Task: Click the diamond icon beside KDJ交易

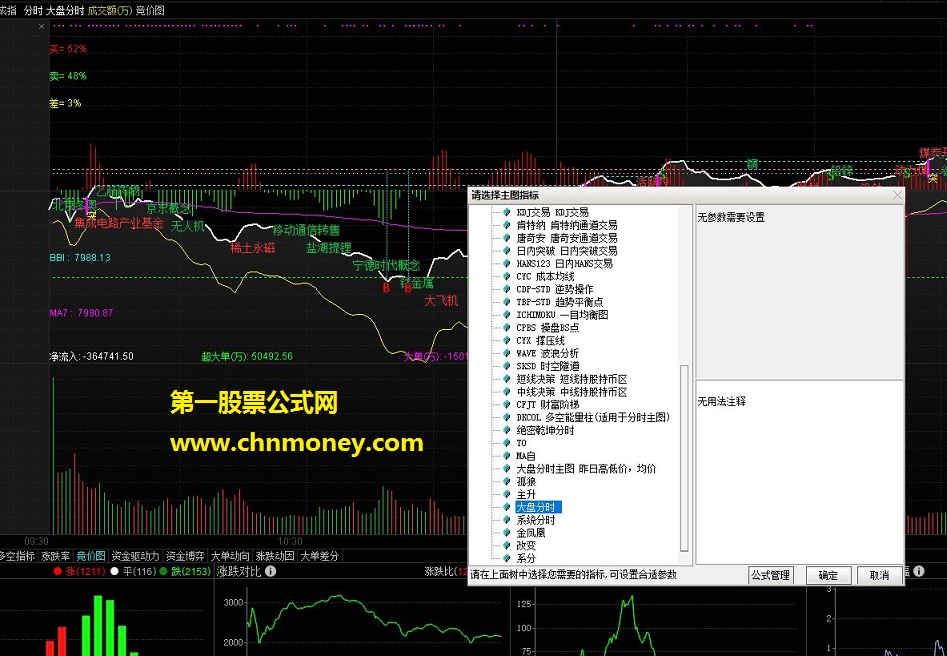Action: (x=507, y=212)
